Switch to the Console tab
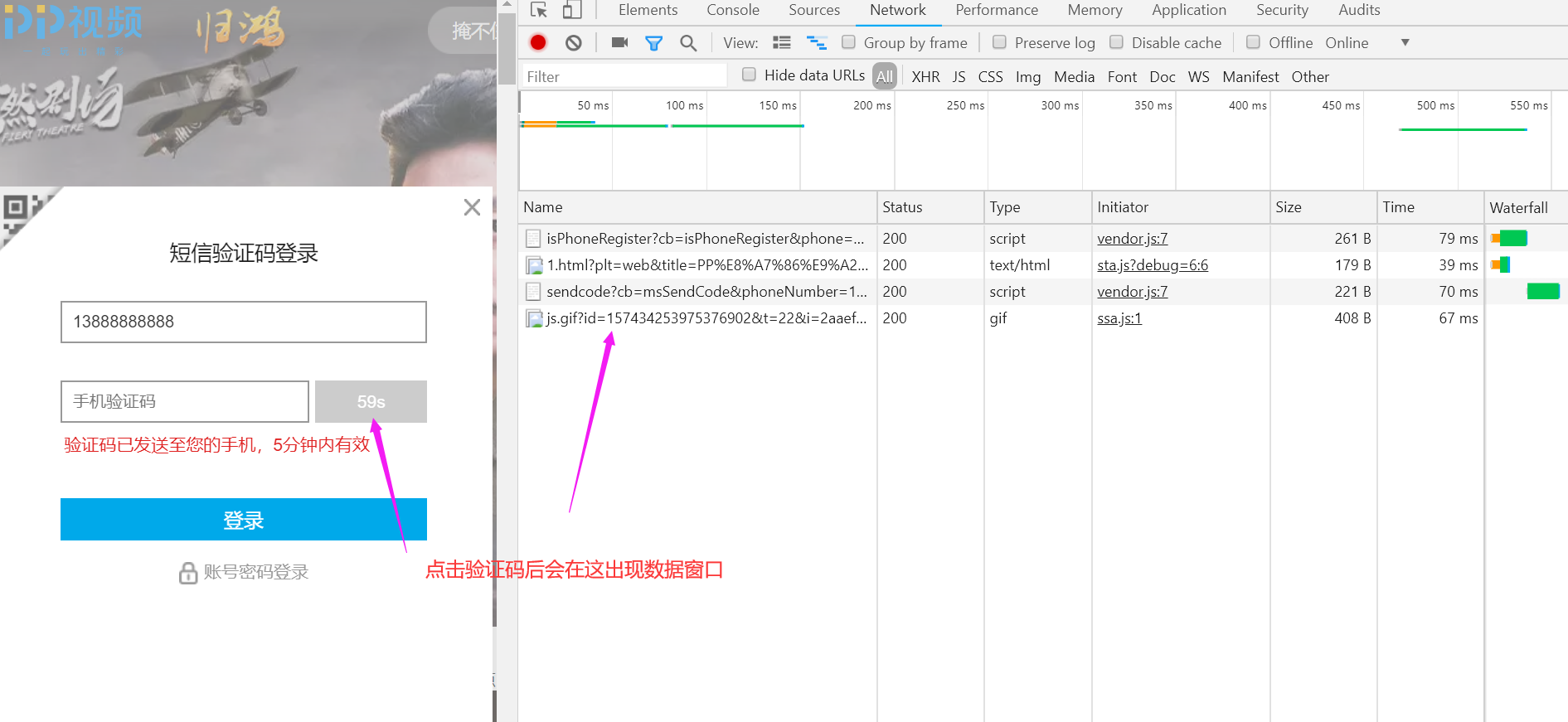 coord(732,10)
